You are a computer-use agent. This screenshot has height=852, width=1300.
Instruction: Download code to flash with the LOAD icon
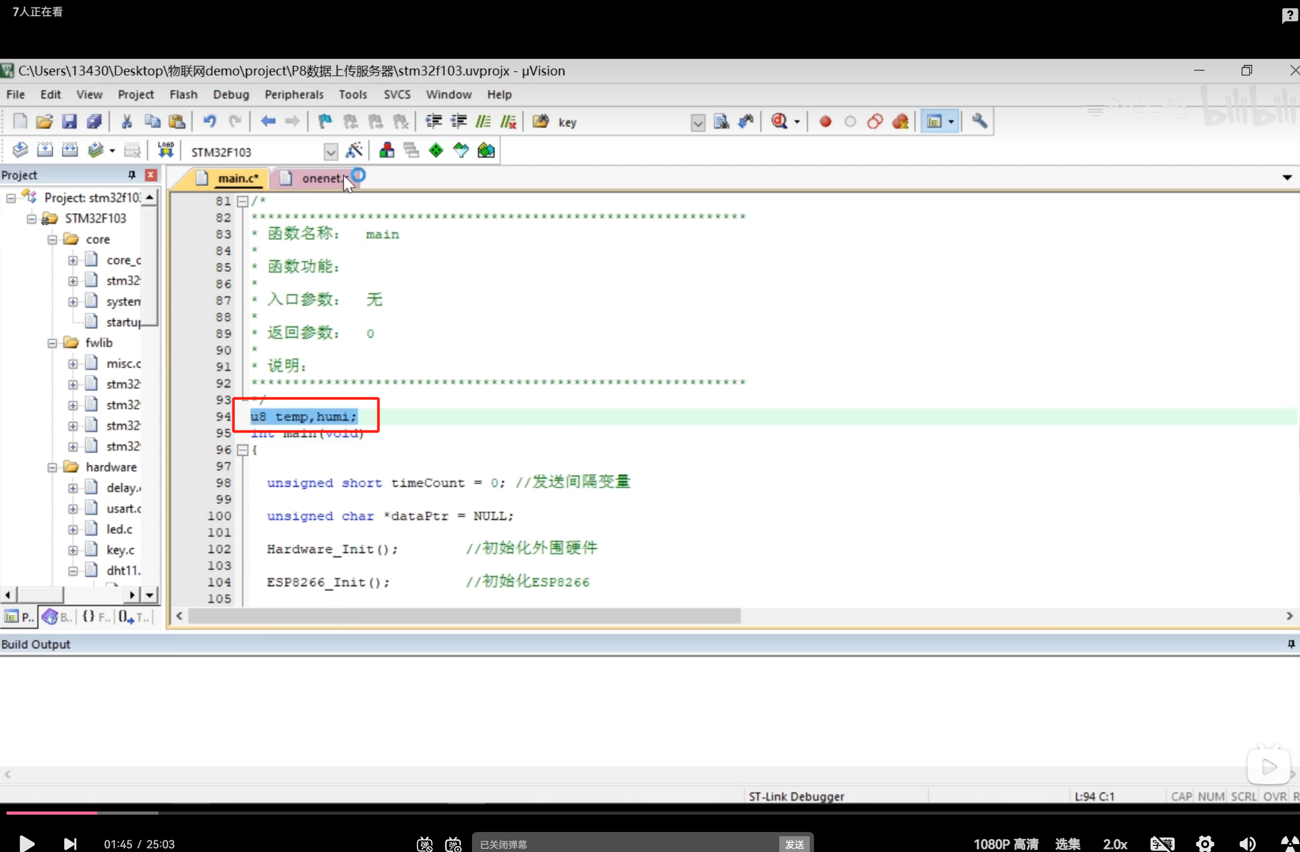166,151
